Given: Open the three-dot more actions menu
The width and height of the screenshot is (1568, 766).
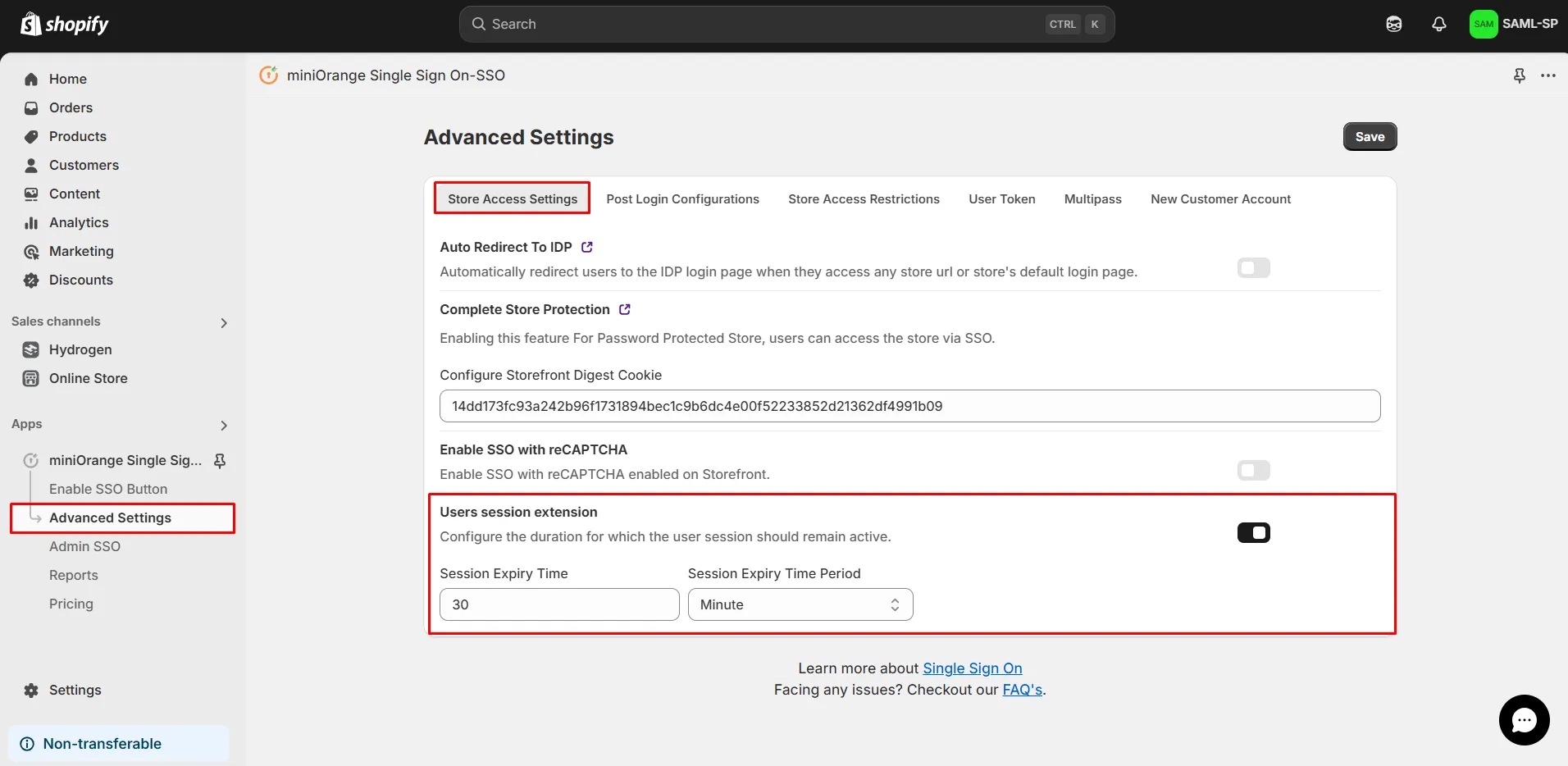Looking at the screenshot, I should pyautogui.click(x=1548, y=75).
